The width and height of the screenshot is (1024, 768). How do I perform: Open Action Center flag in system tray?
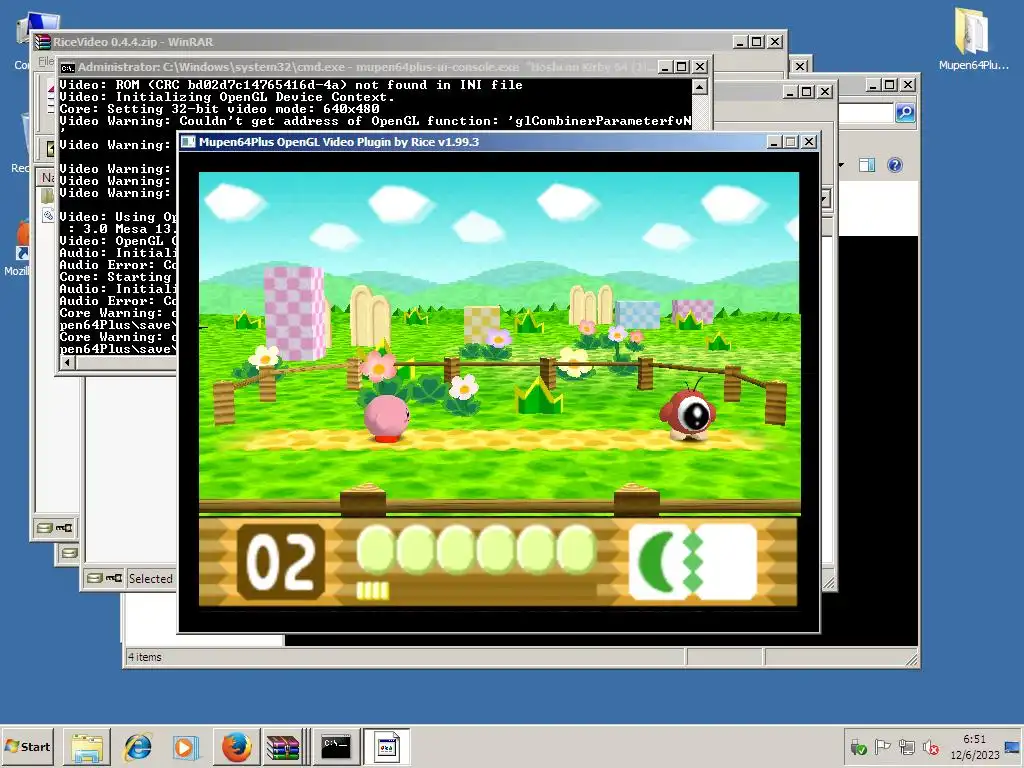coord(882,746)
